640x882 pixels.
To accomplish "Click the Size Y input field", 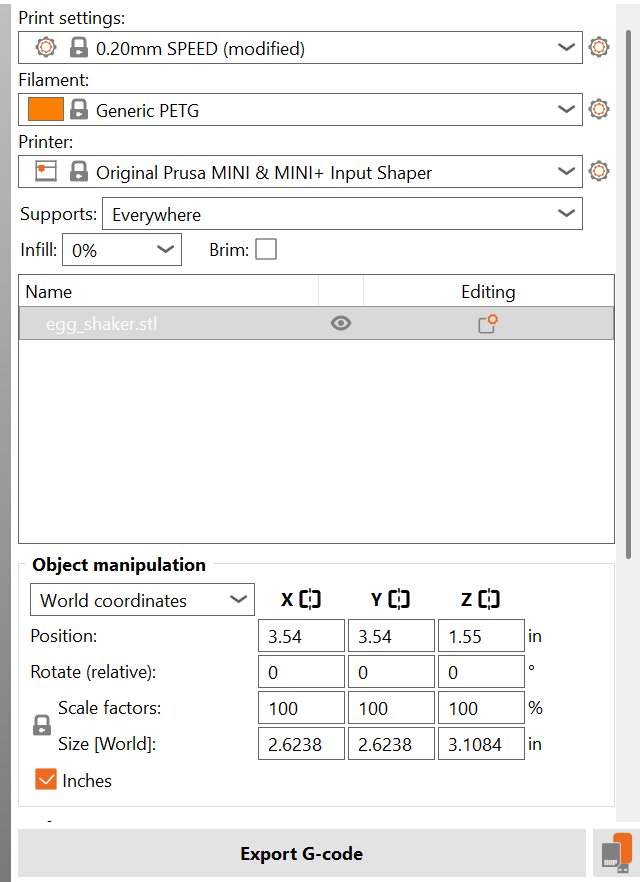I will point(391,744).
